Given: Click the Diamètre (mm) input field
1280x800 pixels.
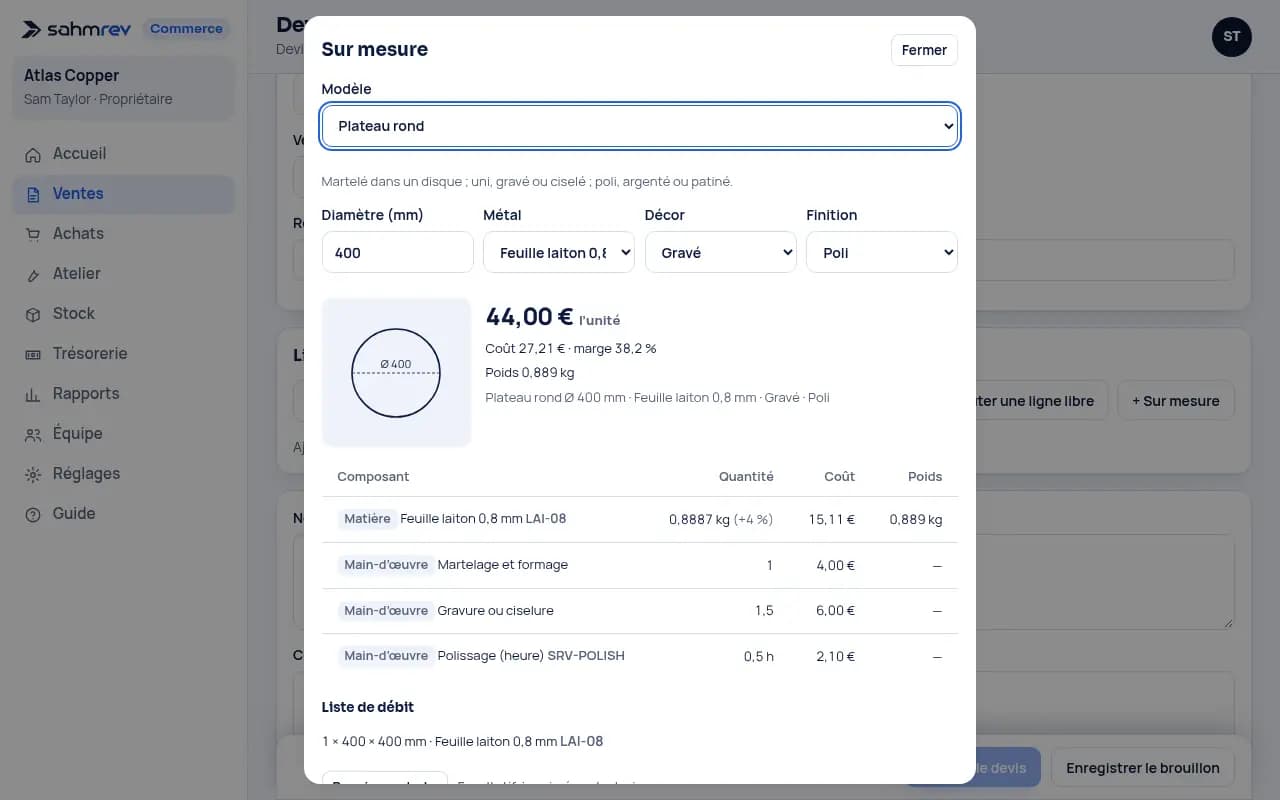Looking at the screenshot, I should coord(397,252).
